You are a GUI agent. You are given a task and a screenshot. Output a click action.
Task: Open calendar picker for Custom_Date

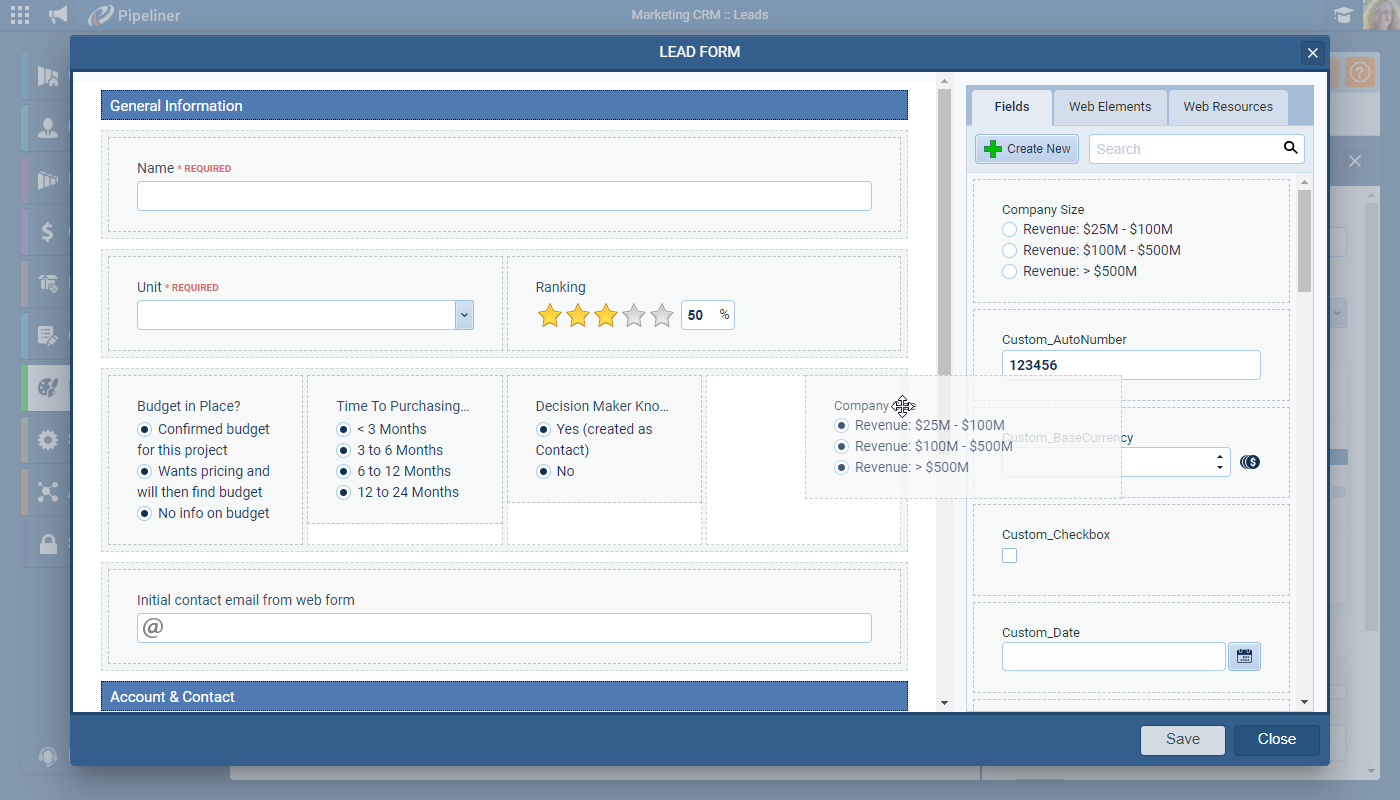point(1244,657)
